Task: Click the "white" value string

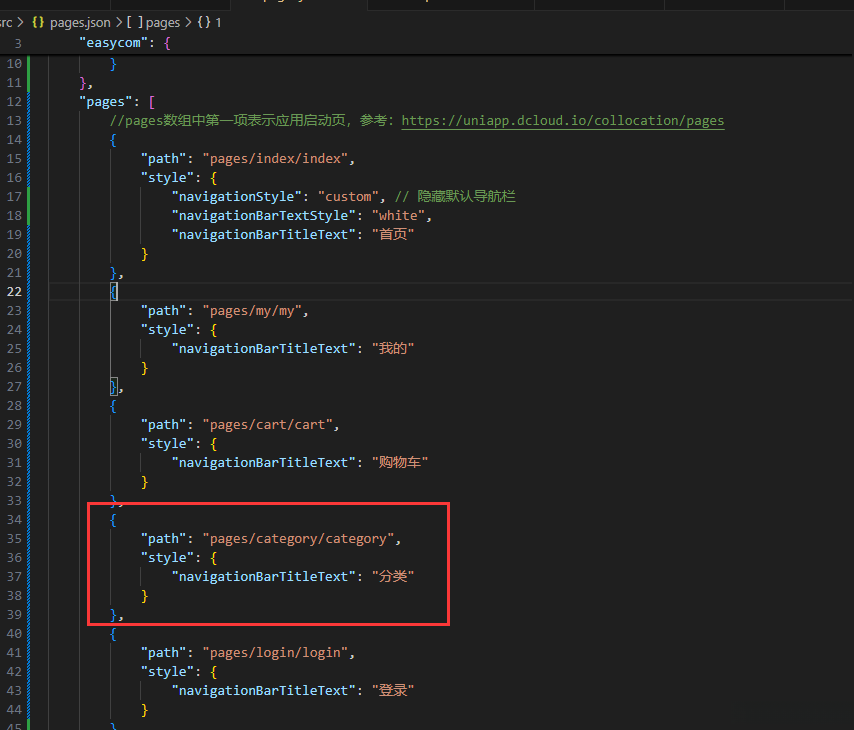Action: [398, 215]
